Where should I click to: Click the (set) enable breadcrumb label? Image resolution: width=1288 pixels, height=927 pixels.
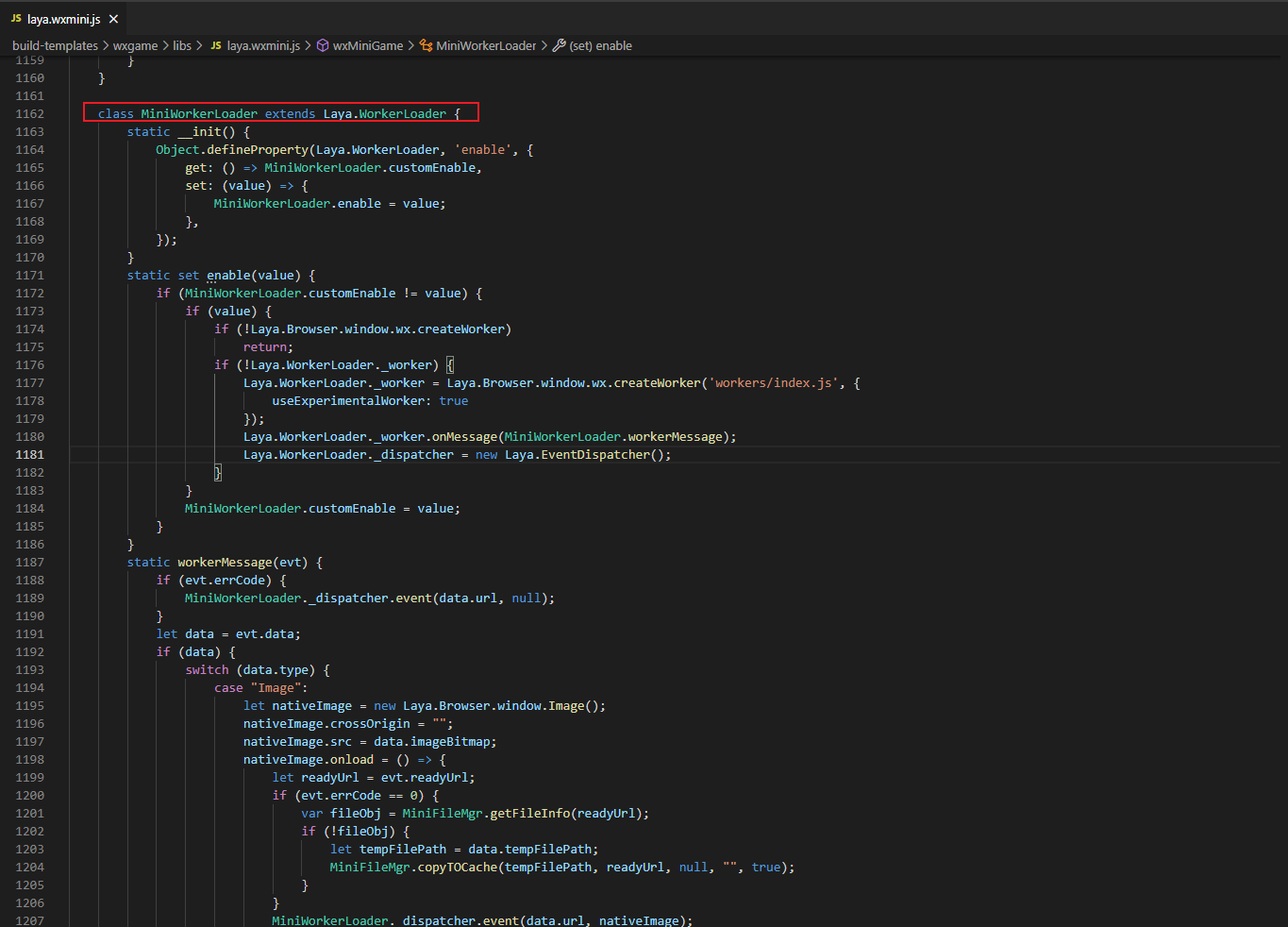pyautogui.click(x=601, y=45)
